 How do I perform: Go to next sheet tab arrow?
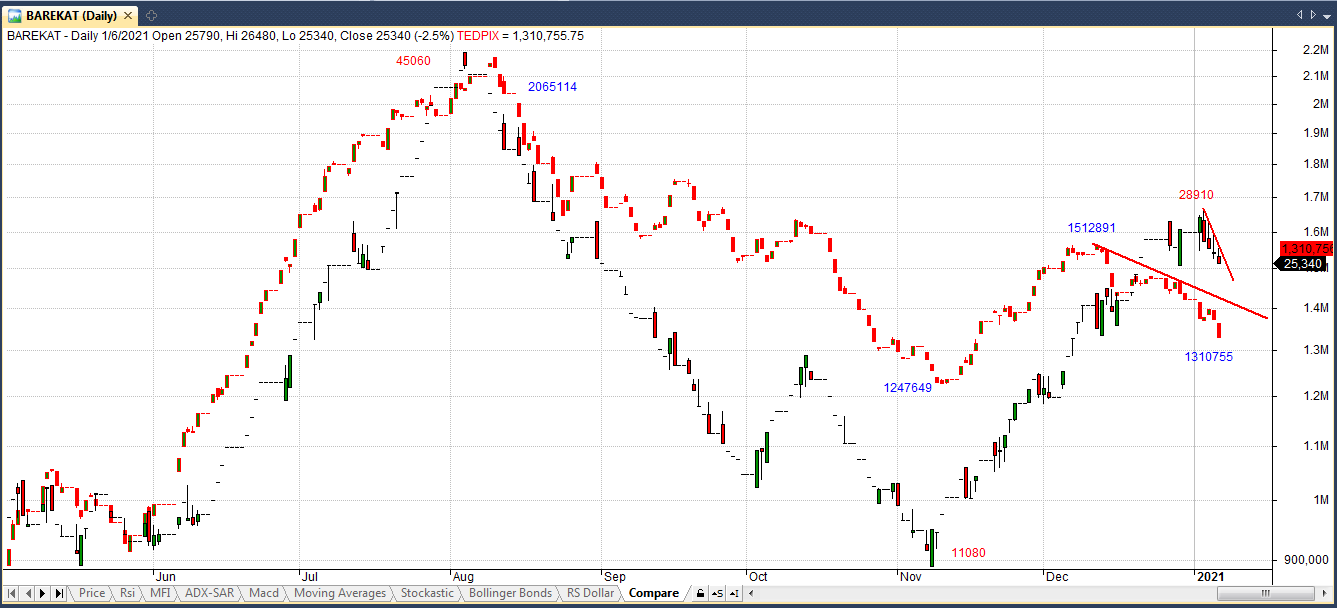point(44,593)
